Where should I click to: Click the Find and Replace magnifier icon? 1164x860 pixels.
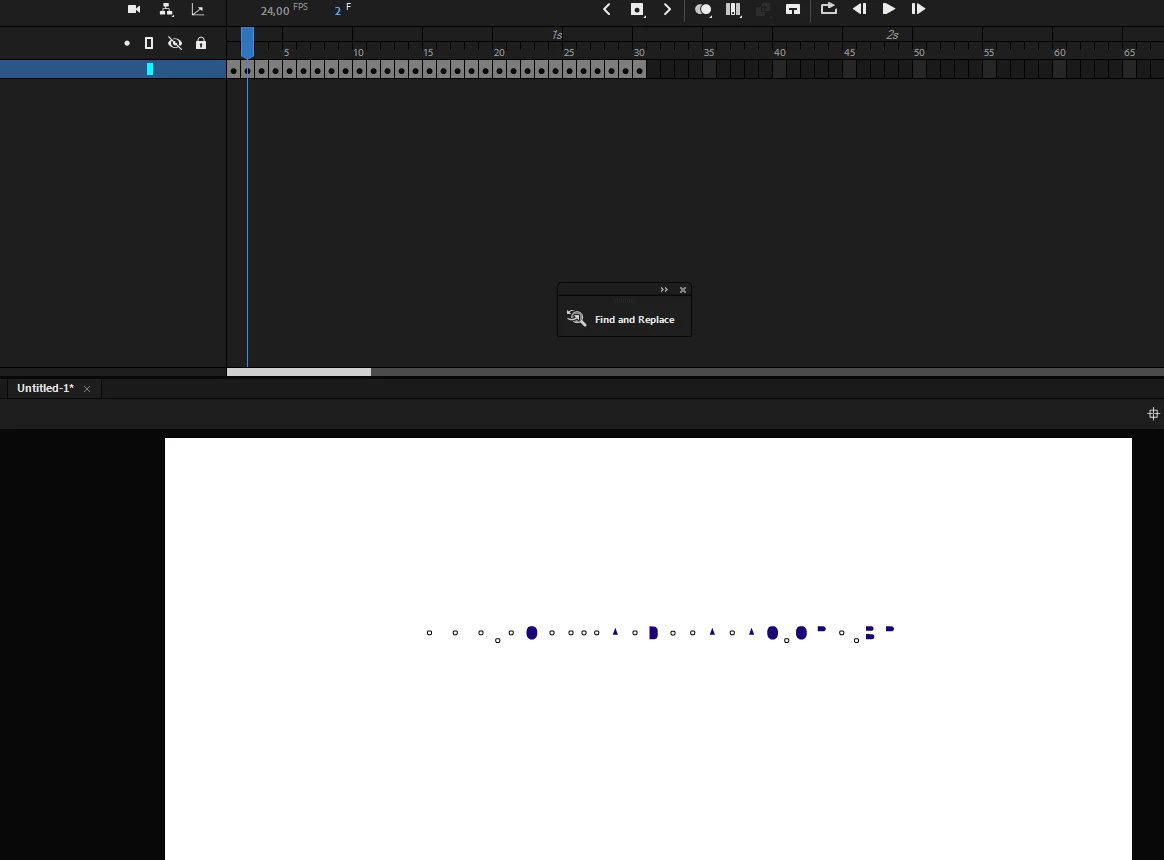(576, 318)
